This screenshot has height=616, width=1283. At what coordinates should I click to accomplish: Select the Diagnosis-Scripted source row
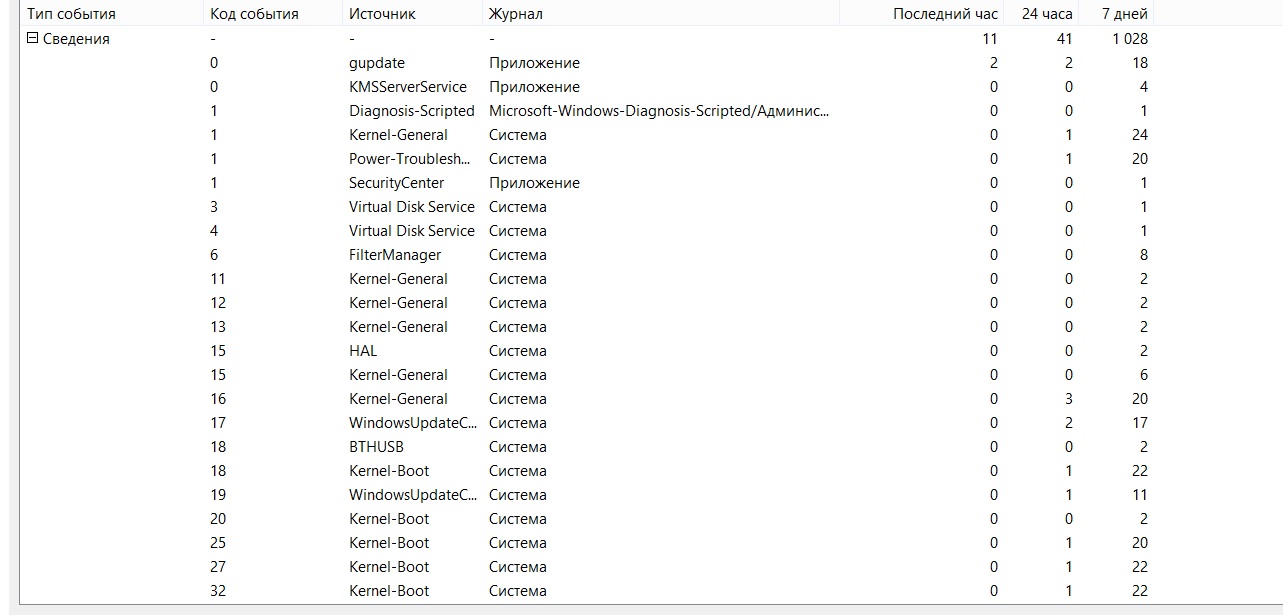(x=411, y=111)
